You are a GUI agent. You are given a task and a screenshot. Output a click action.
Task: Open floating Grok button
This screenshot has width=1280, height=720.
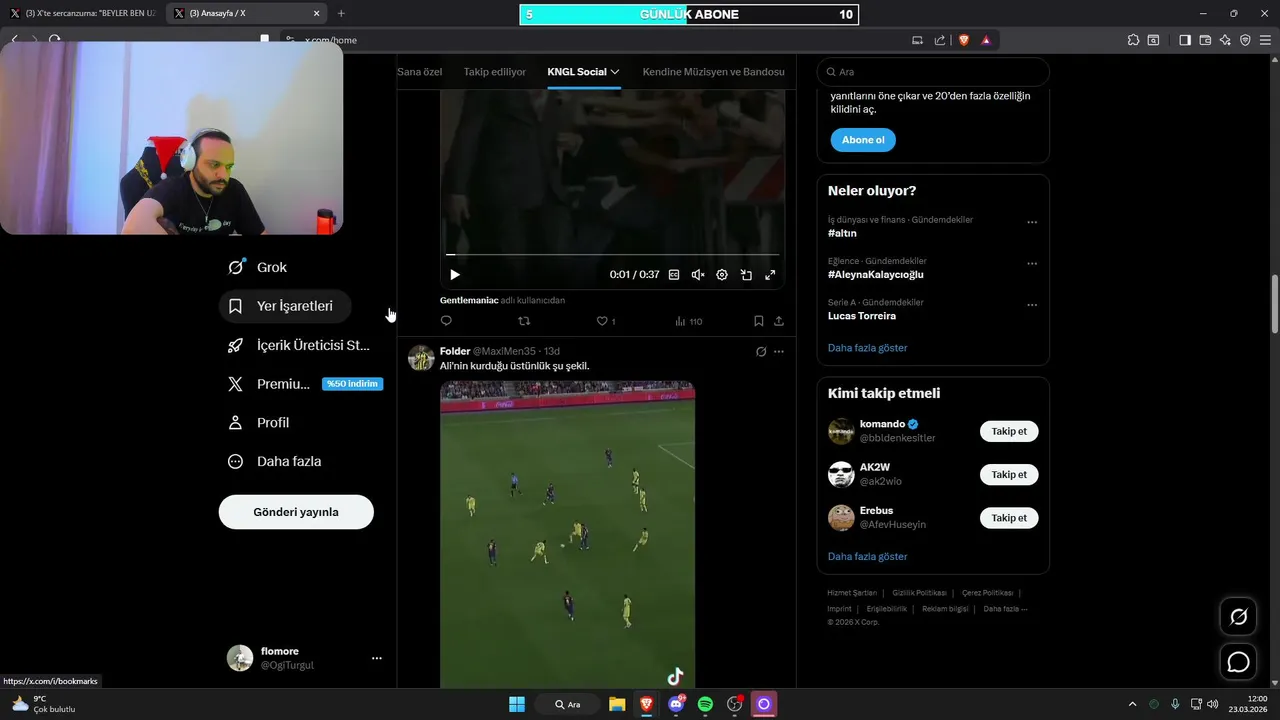point(1238,617)
